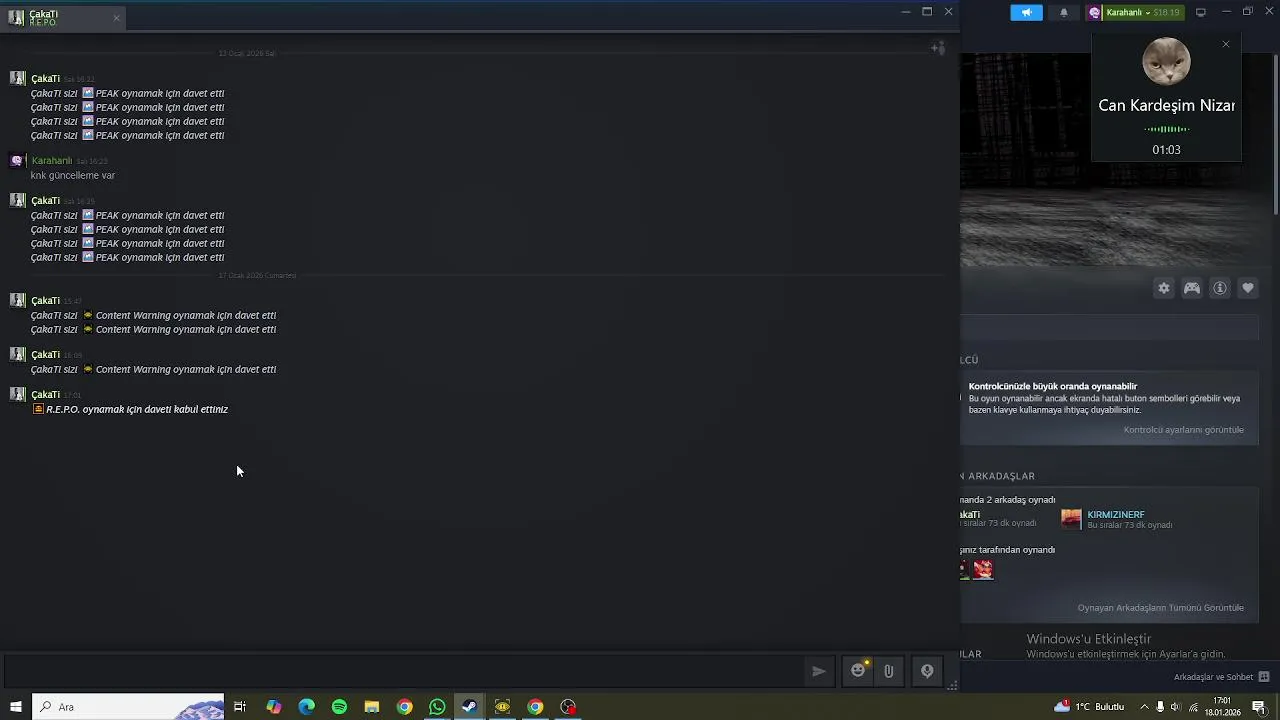Expand hidden system tray icons chevron
The image size is (1280, 720).
coord(1144,707)
